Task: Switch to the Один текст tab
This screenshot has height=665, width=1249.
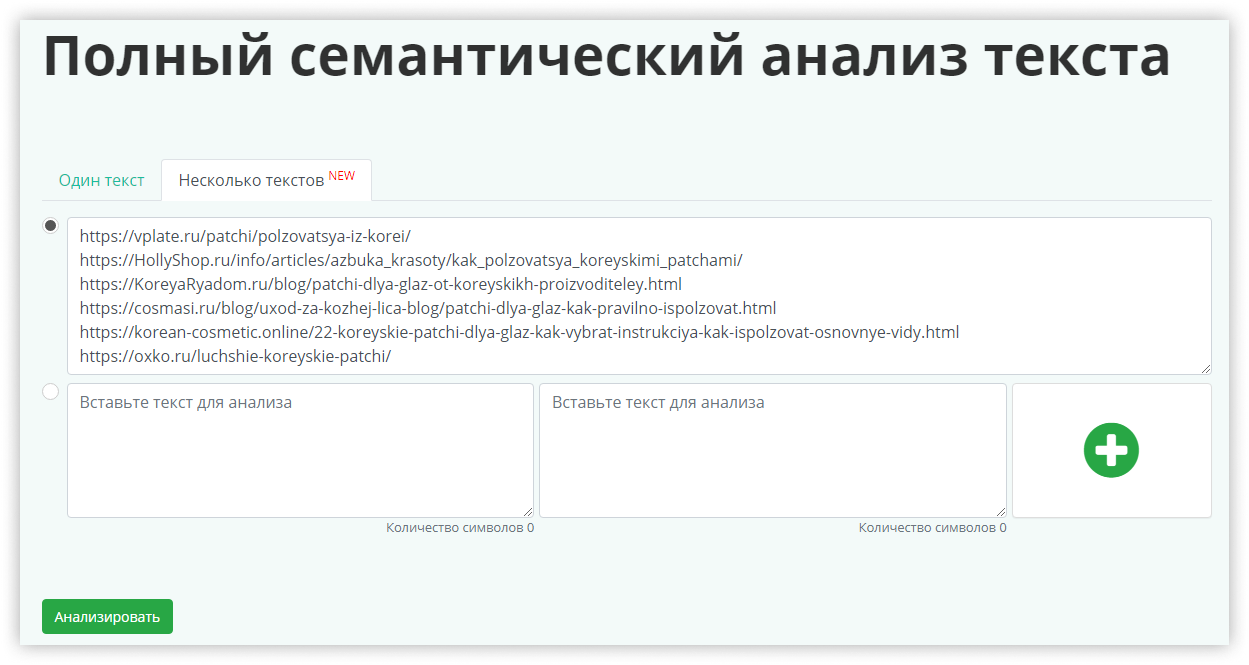Action: point(101,180)
